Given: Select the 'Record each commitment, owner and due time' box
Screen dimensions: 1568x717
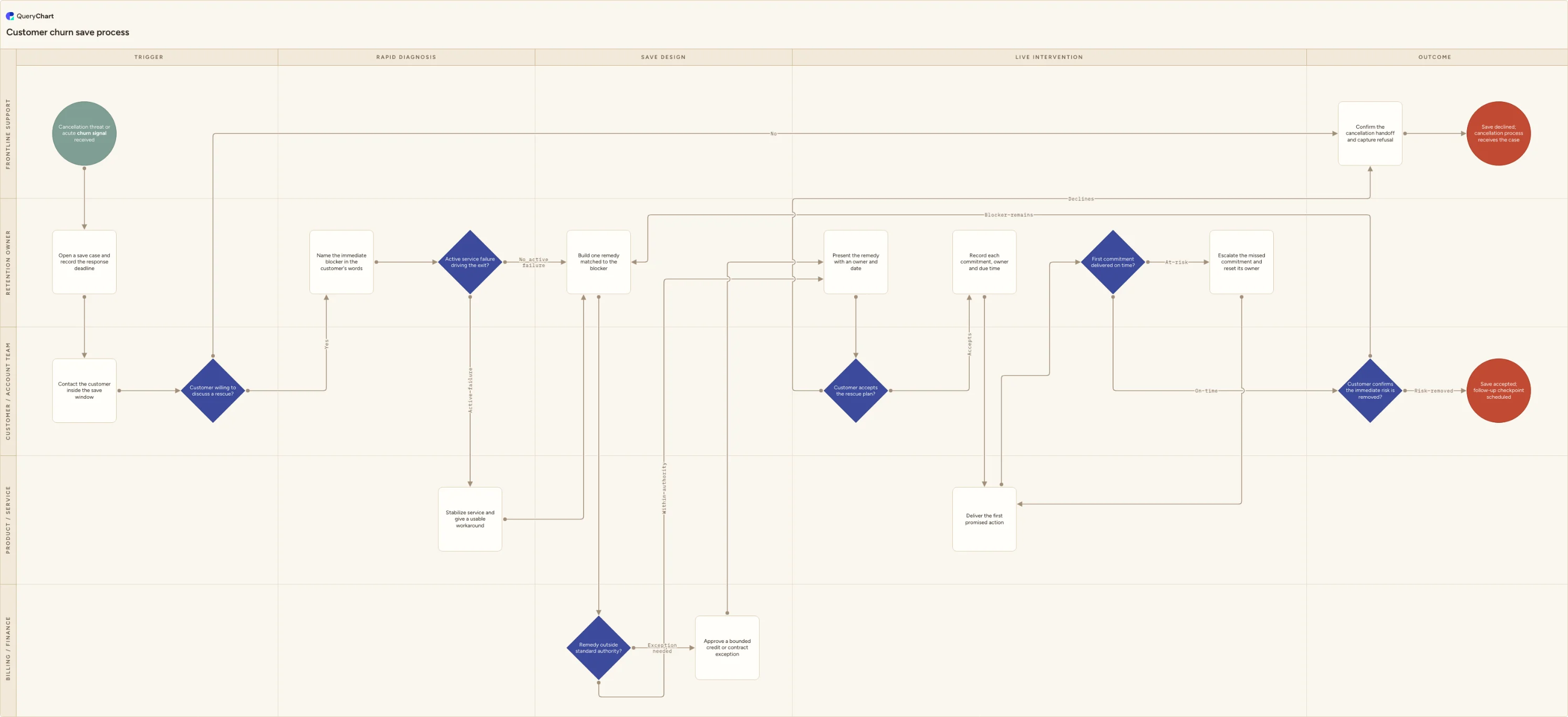Looking at the screenshot, I should (x=984, y=262).
